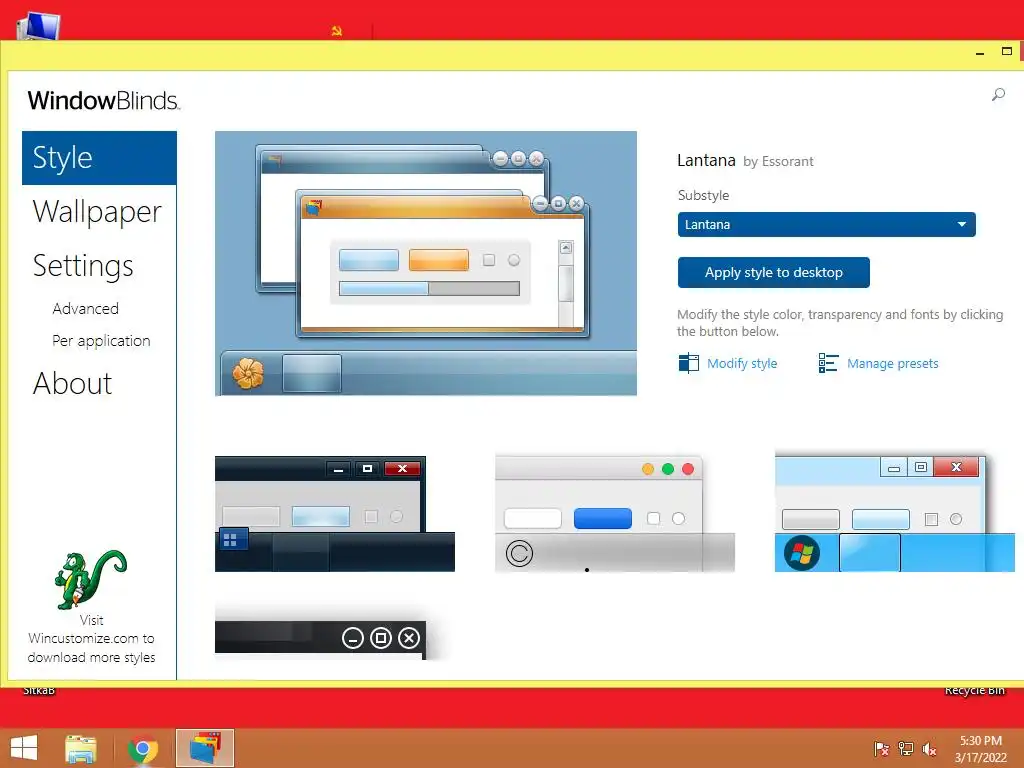Click the WindowBlinds taskbar icon
Screen dimensions: 1024x768
pos(205,748)
